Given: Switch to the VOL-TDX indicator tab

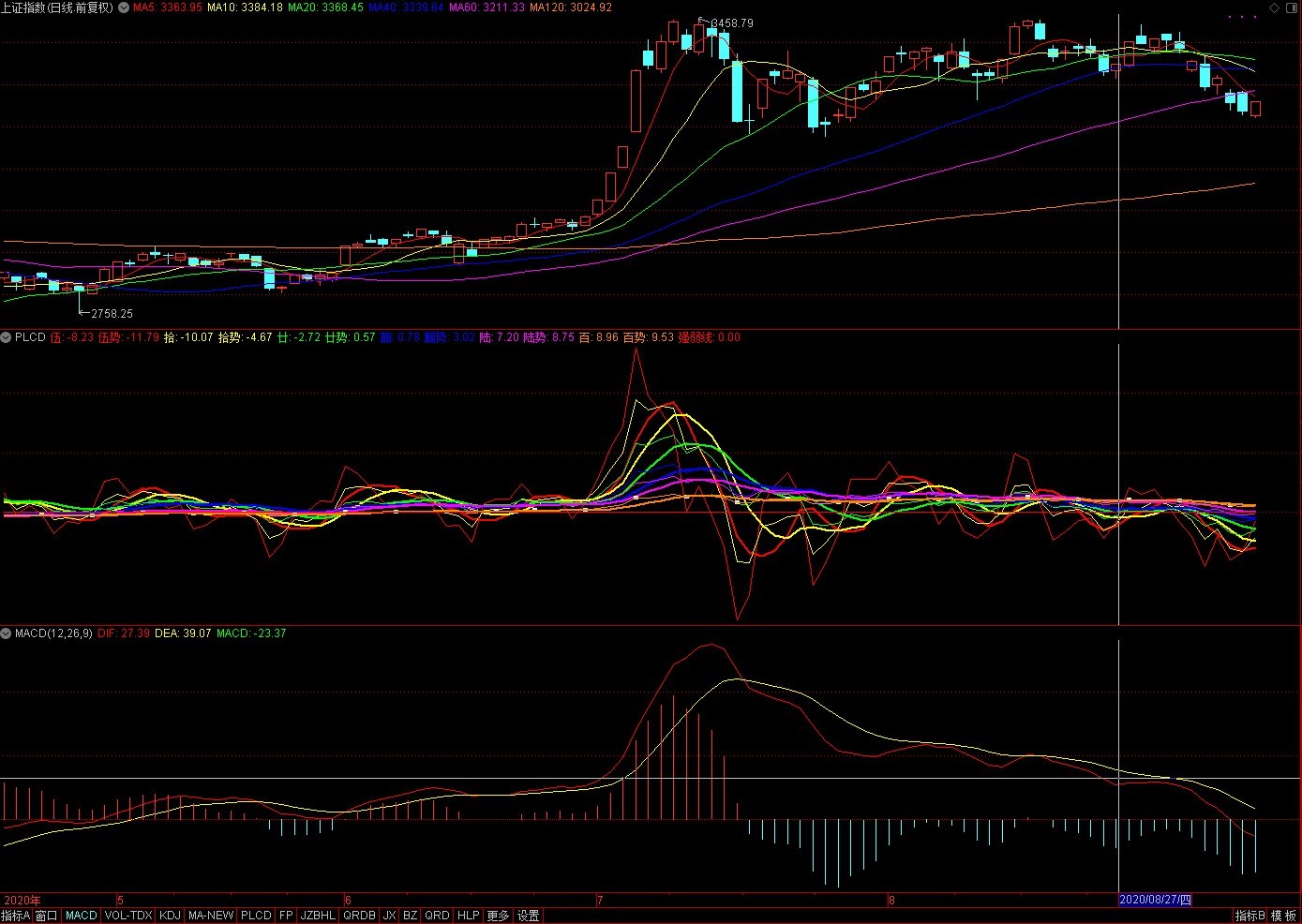Looking at the screenshot, I should [128, 916].
